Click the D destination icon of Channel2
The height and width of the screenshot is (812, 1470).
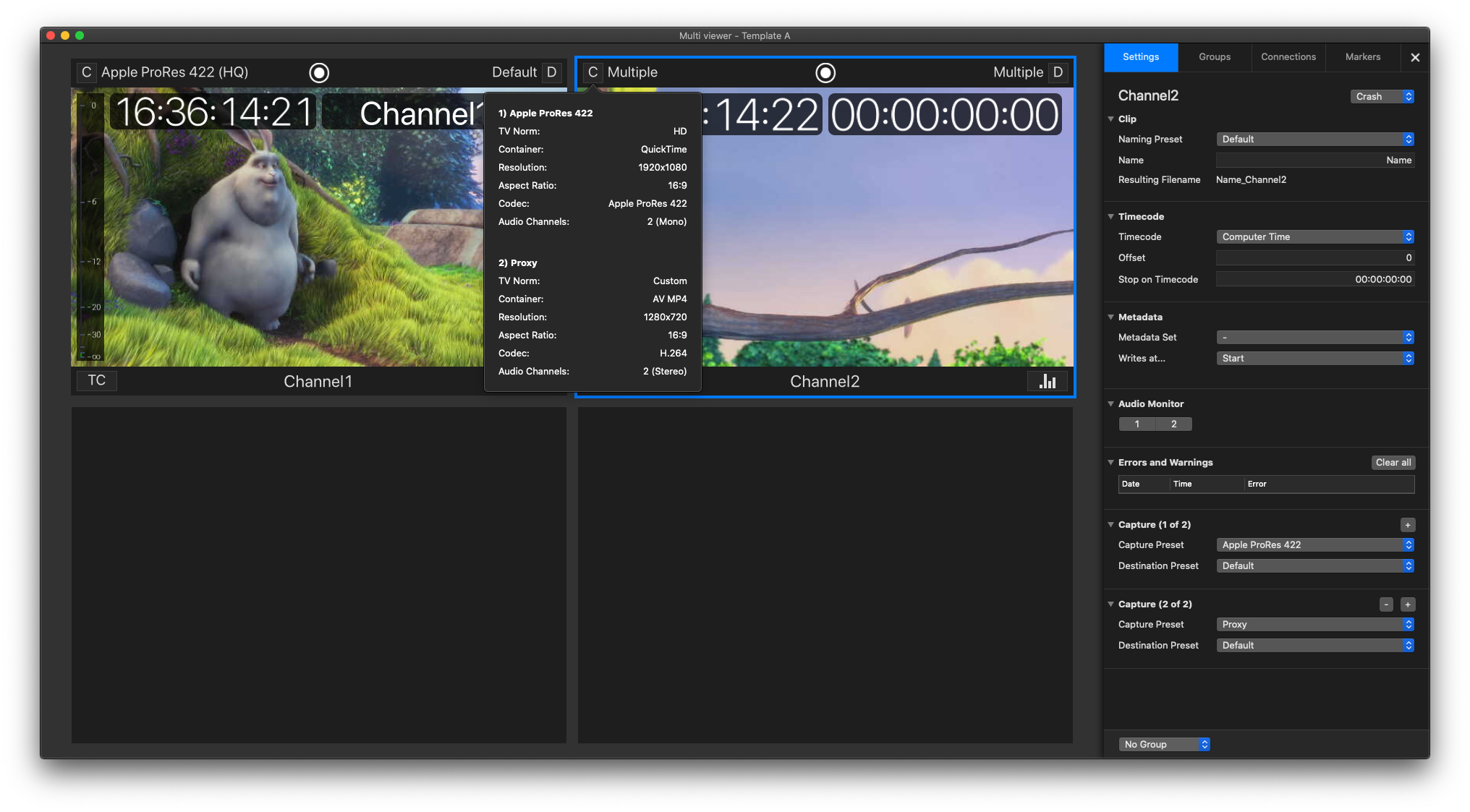1058,72
